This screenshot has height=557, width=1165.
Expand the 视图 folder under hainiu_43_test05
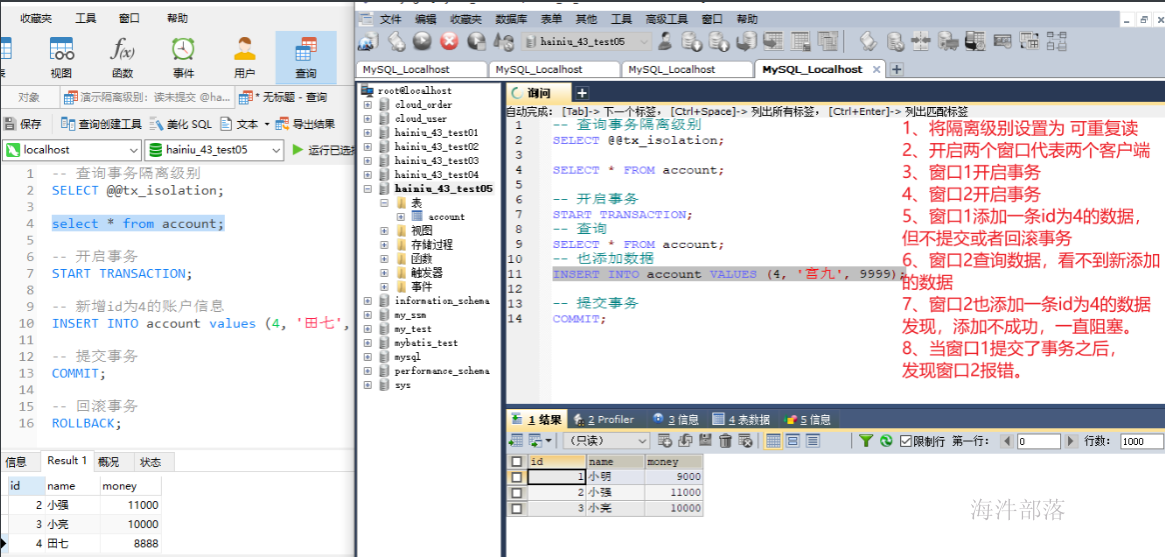(385, 231)
